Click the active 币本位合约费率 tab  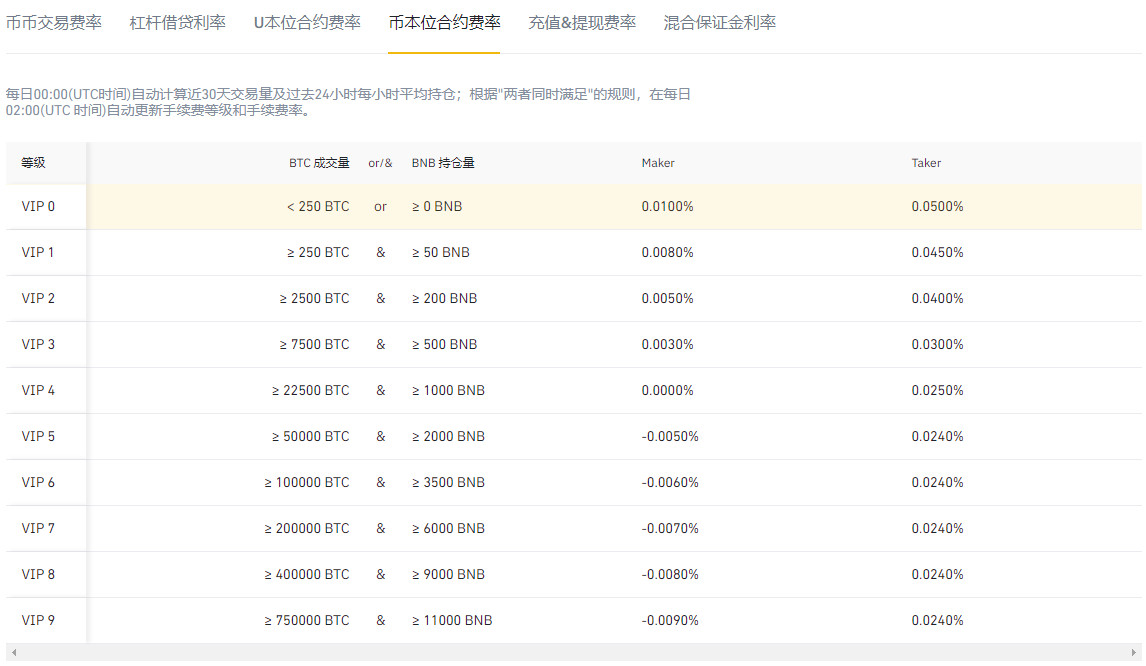445,22
